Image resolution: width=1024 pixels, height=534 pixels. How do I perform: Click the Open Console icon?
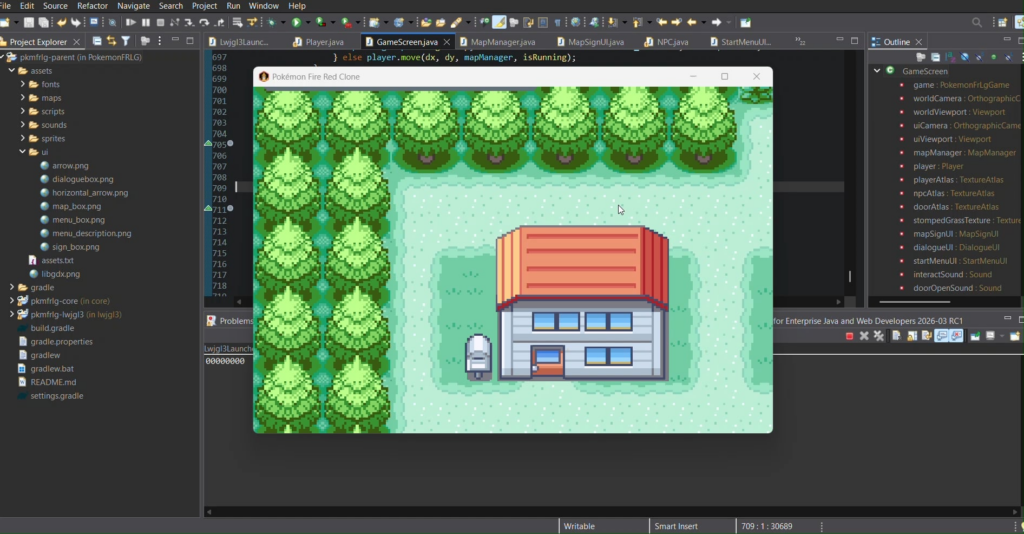pos(1014,336)
